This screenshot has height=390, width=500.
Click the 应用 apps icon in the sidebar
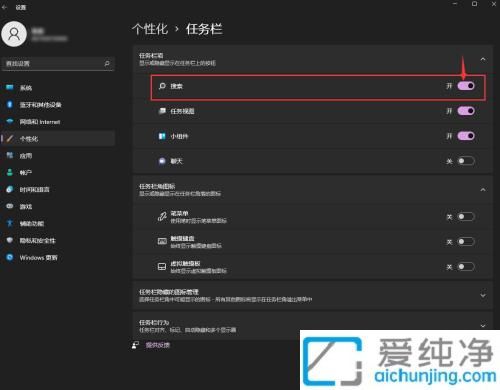(10, 155)
